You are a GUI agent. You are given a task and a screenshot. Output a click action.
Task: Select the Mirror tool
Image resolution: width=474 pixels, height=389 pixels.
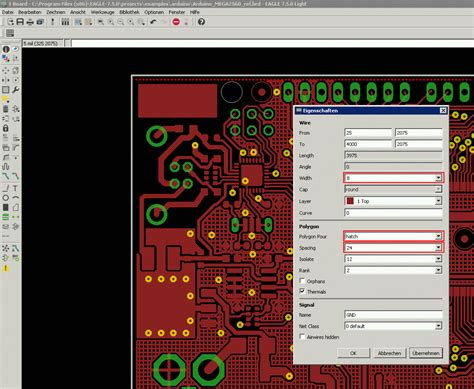pos(6,80)
